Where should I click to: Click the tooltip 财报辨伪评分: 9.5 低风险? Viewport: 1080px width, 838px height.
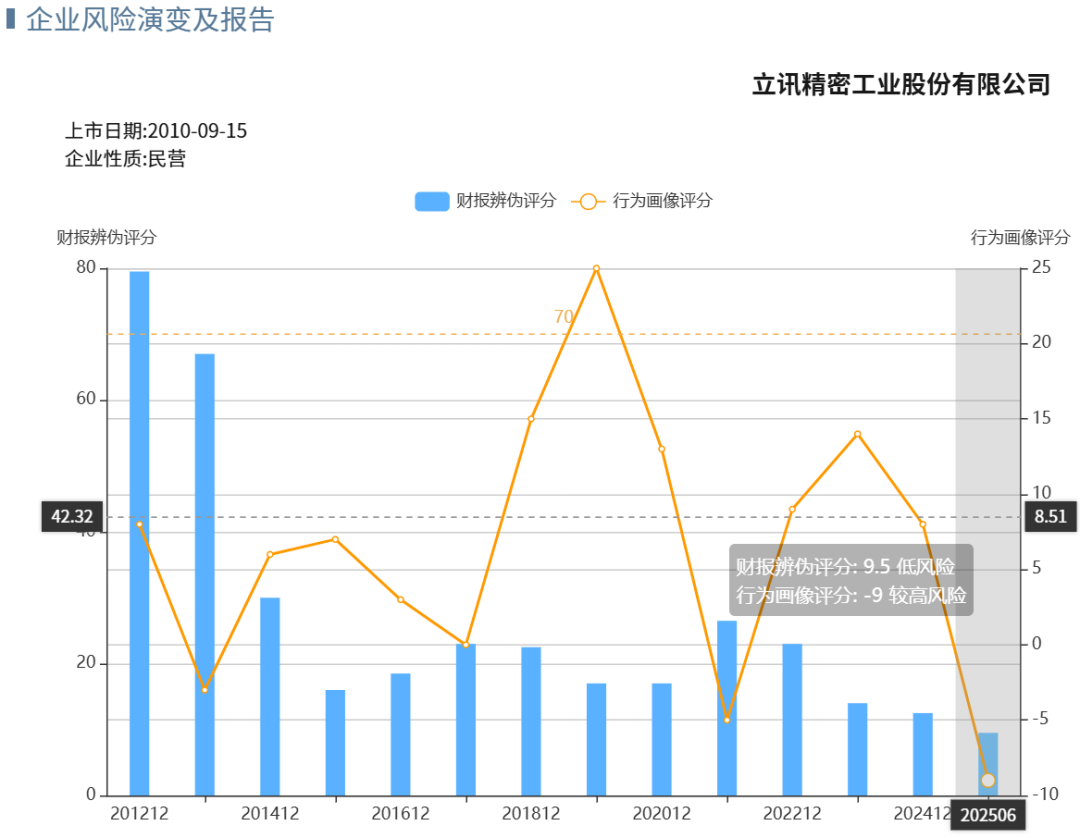[x=845, y=567]
